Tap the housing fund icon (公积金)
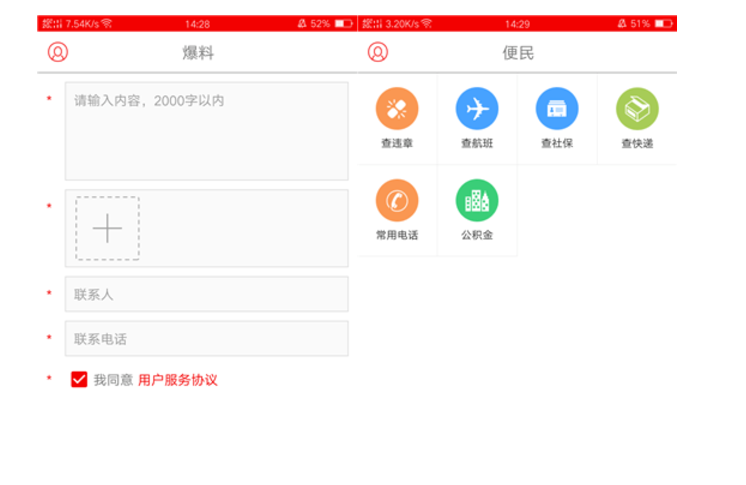Screen dimensions: 746x485 pos(477,201)
